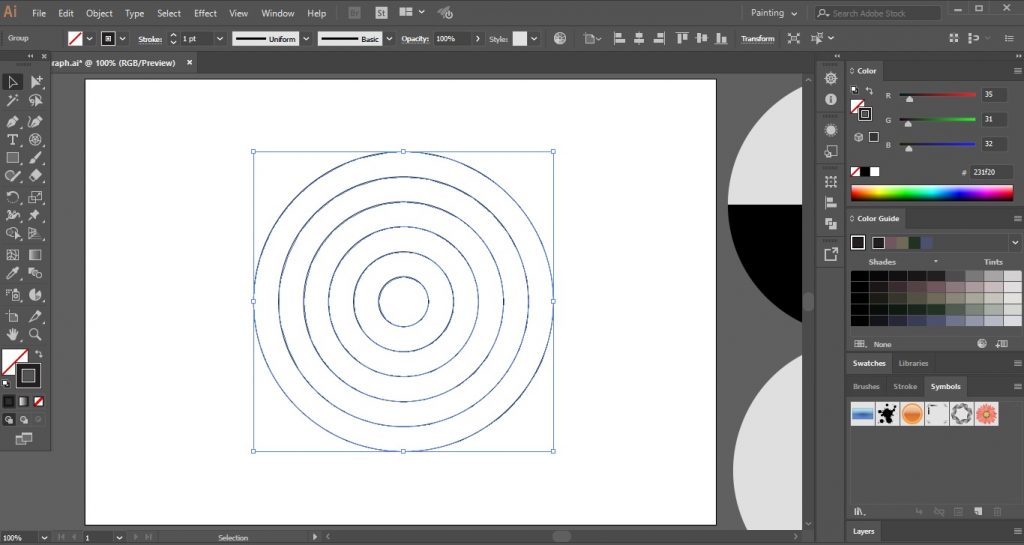Select the Polar Grid tool
This screenshot has height=545, width=1024.
pos(36,140)
